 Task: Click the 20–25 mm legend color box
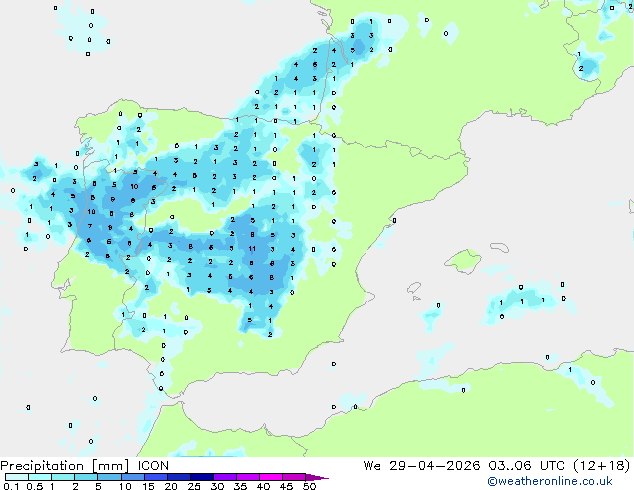pyautogui.click(x=178, y=477)
